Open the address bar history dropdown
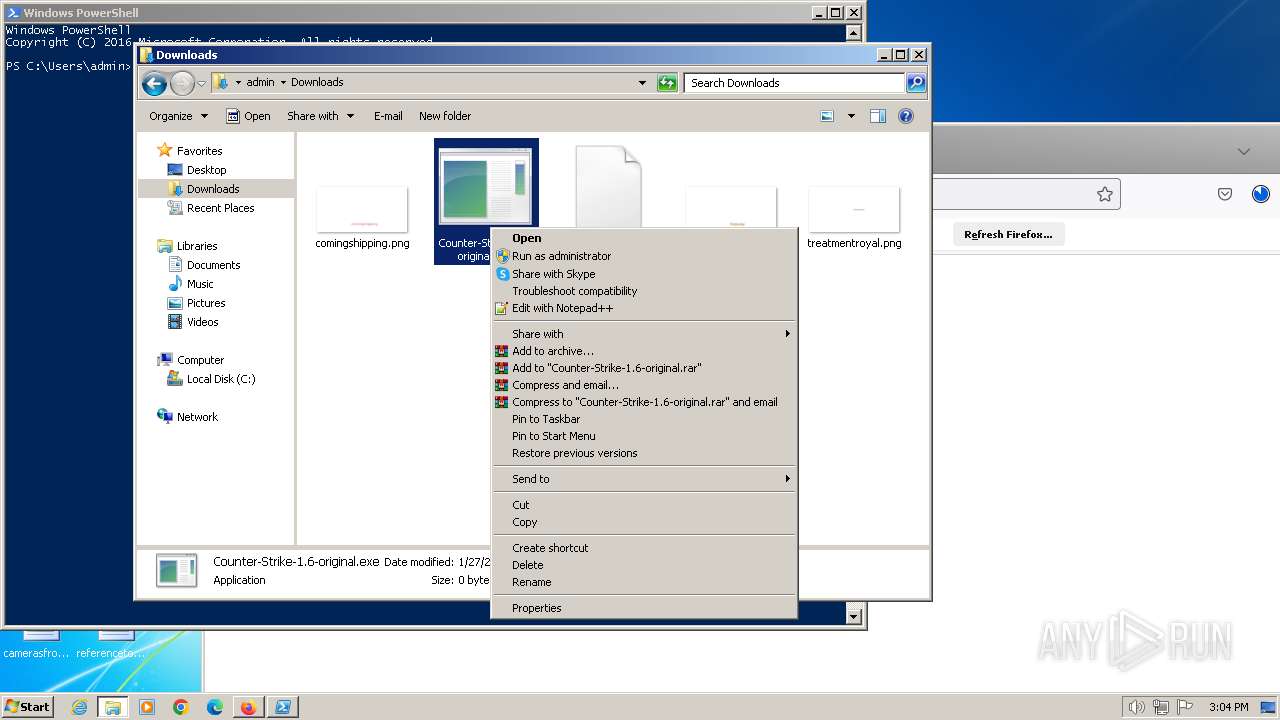This screenshot has width=1280, height=720. pyautogui.click(x=642, y=83)
